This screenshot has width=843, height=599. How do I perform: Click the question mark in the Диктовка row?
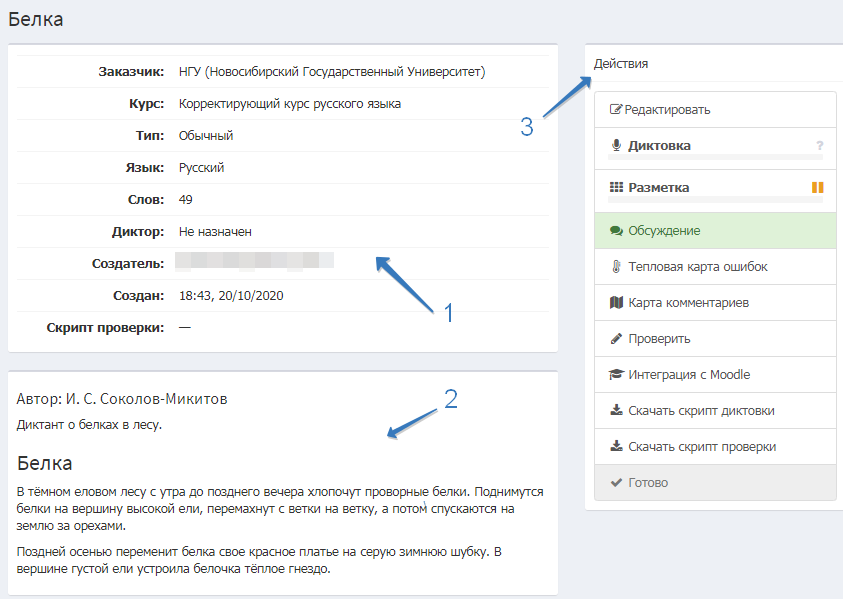pyautogui.click(x=819, y=146)
